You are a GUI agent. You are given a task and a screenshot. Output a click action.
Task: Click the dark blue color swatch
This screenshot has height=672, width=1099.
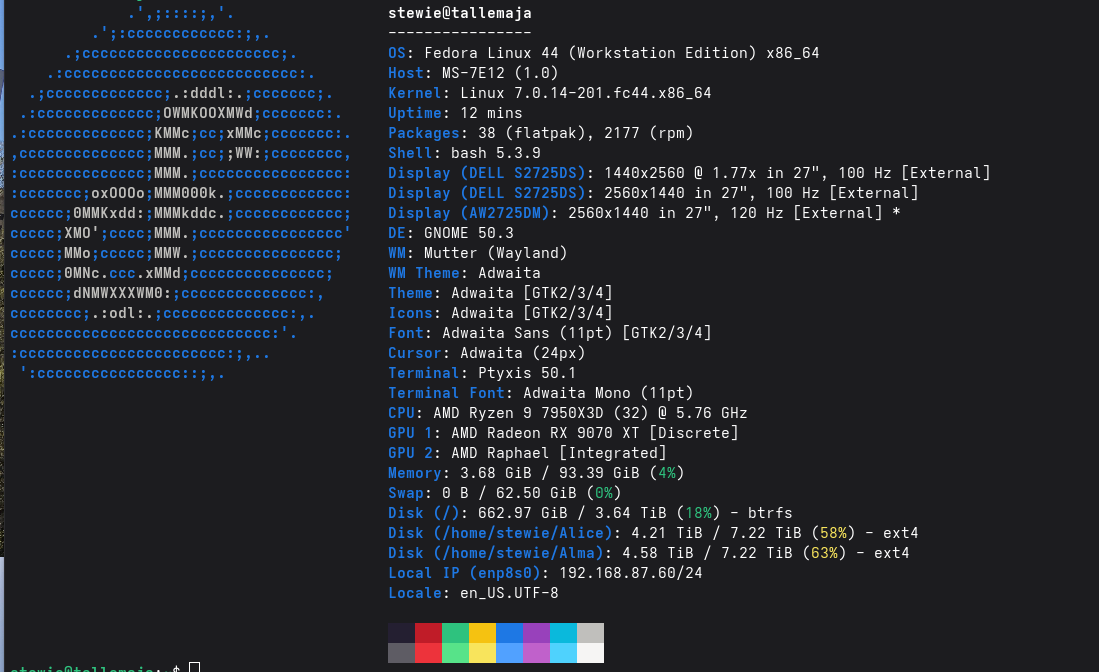[510, 633]
